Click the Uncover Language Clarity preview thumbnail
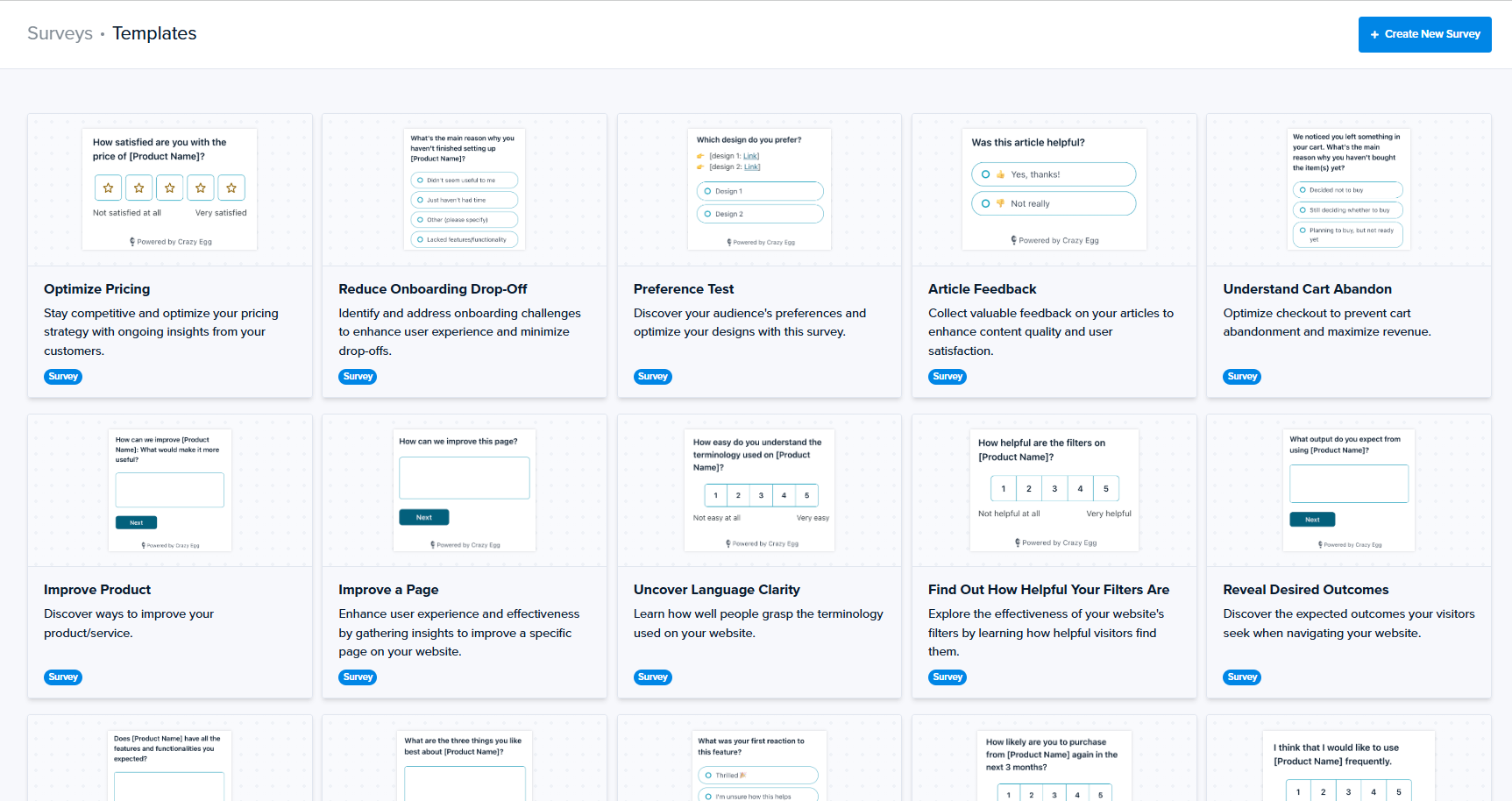The width and height of the screenshot is (1512, 801). 759,490
